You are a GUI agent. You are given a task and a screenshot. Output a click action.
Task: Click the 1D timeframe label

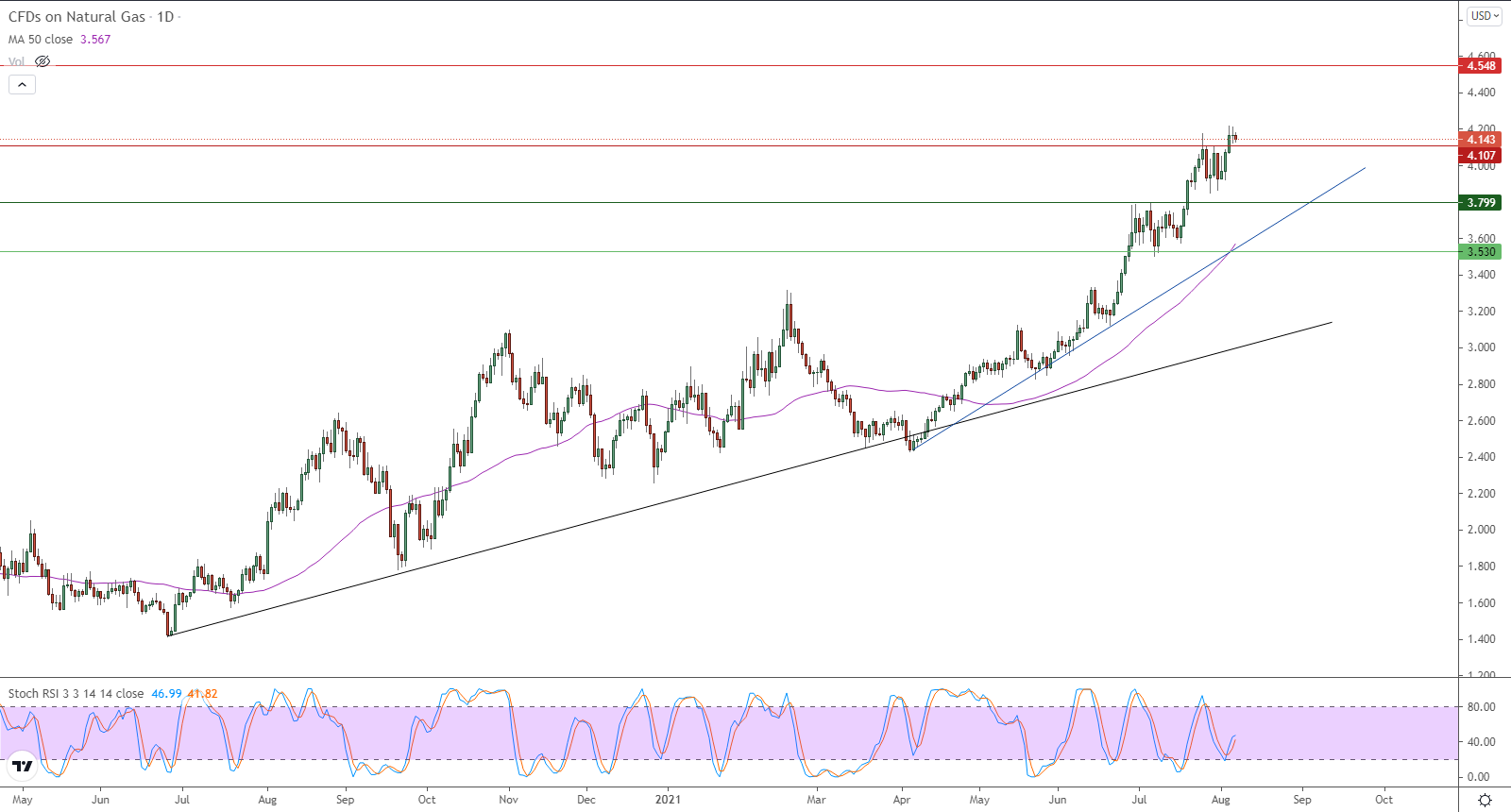click(x=165, y=17)
